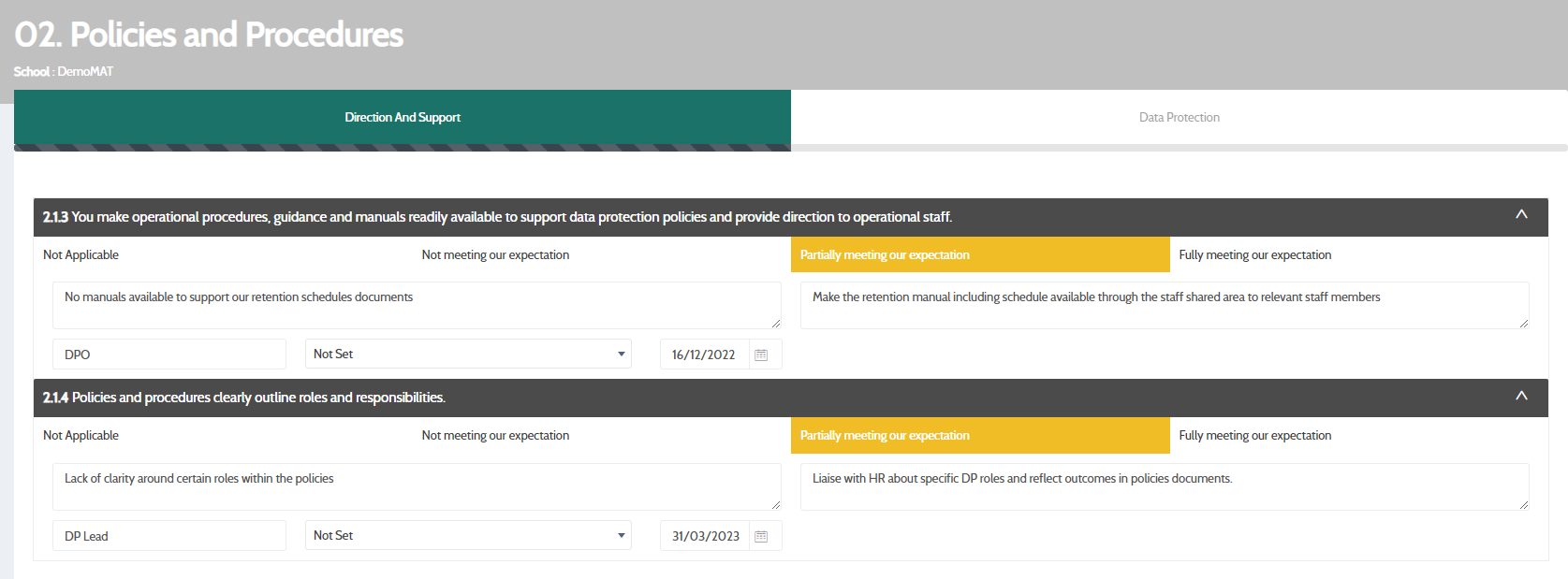Click the DP Lead owner field
1568x579 pixels.
click(169, 536)
